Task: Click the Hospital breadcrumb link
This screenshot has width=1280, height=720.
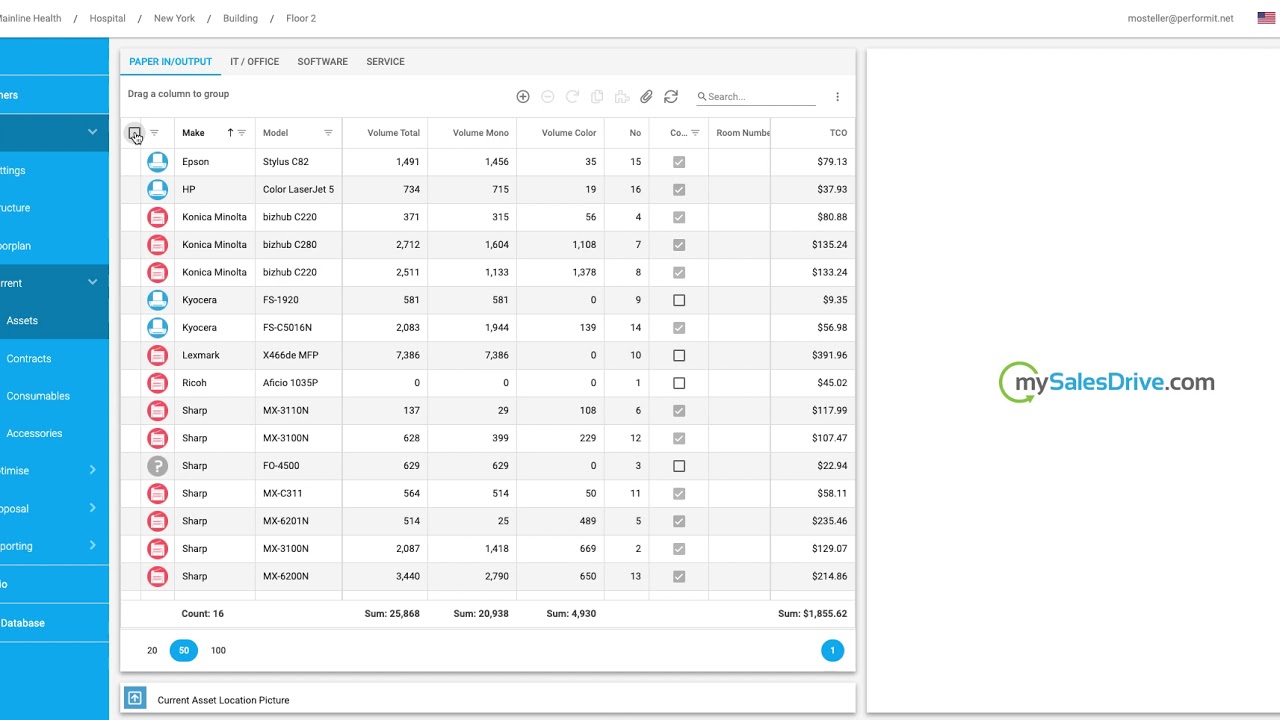Action: point(108,18)
